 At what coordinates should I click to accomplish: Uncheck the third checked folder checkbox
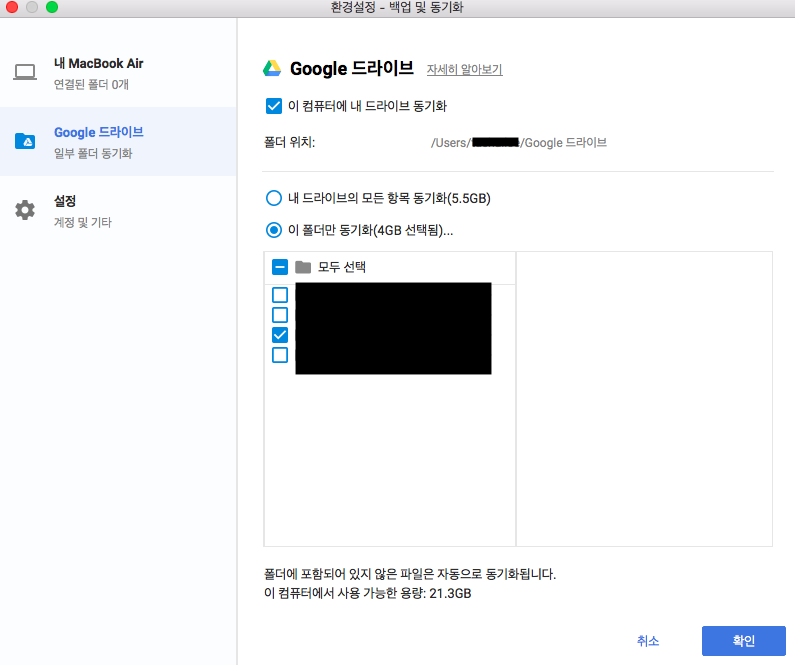pyautogui.click(x=280, y=335)
